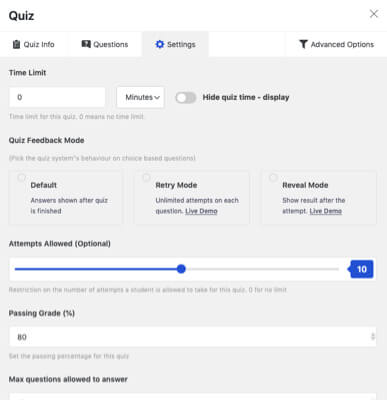Viewport: 387px width, 400px height.
Task: Close the Quiz dialog with the X
Action: coord(374,14)
